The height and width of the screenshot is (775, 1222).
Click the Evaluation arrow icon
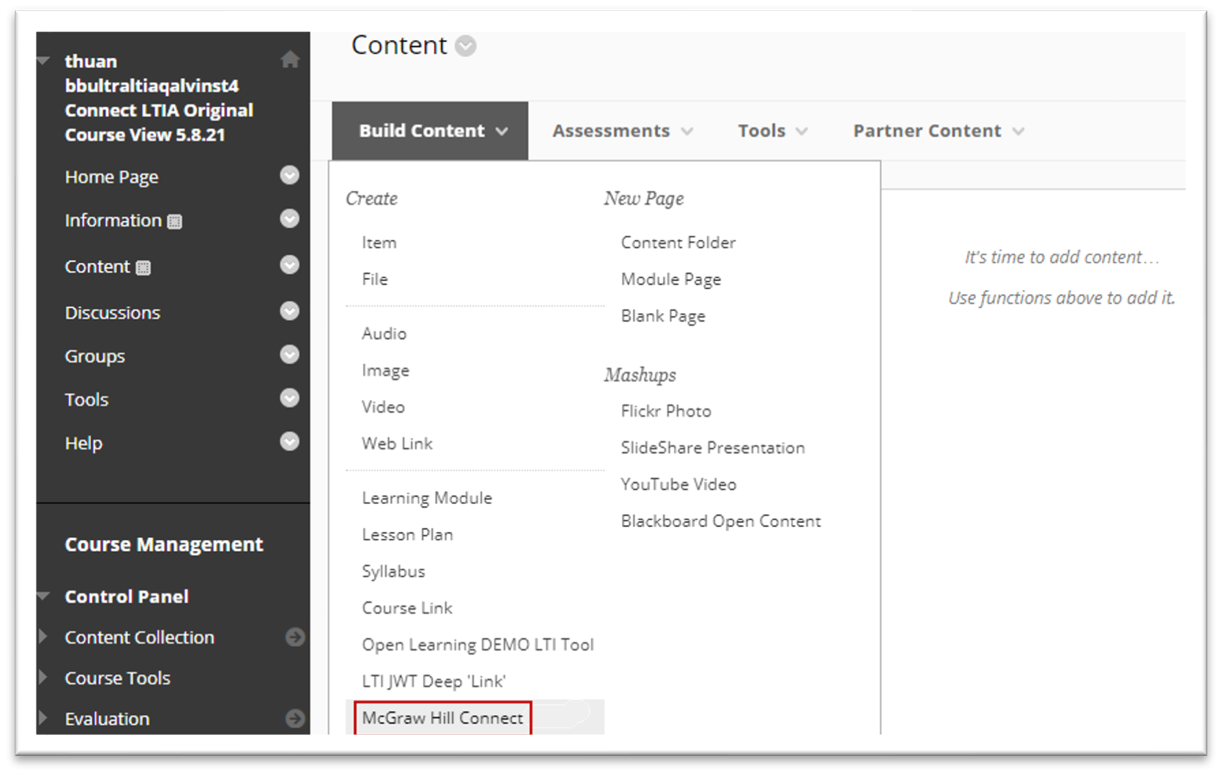[295, 718]
